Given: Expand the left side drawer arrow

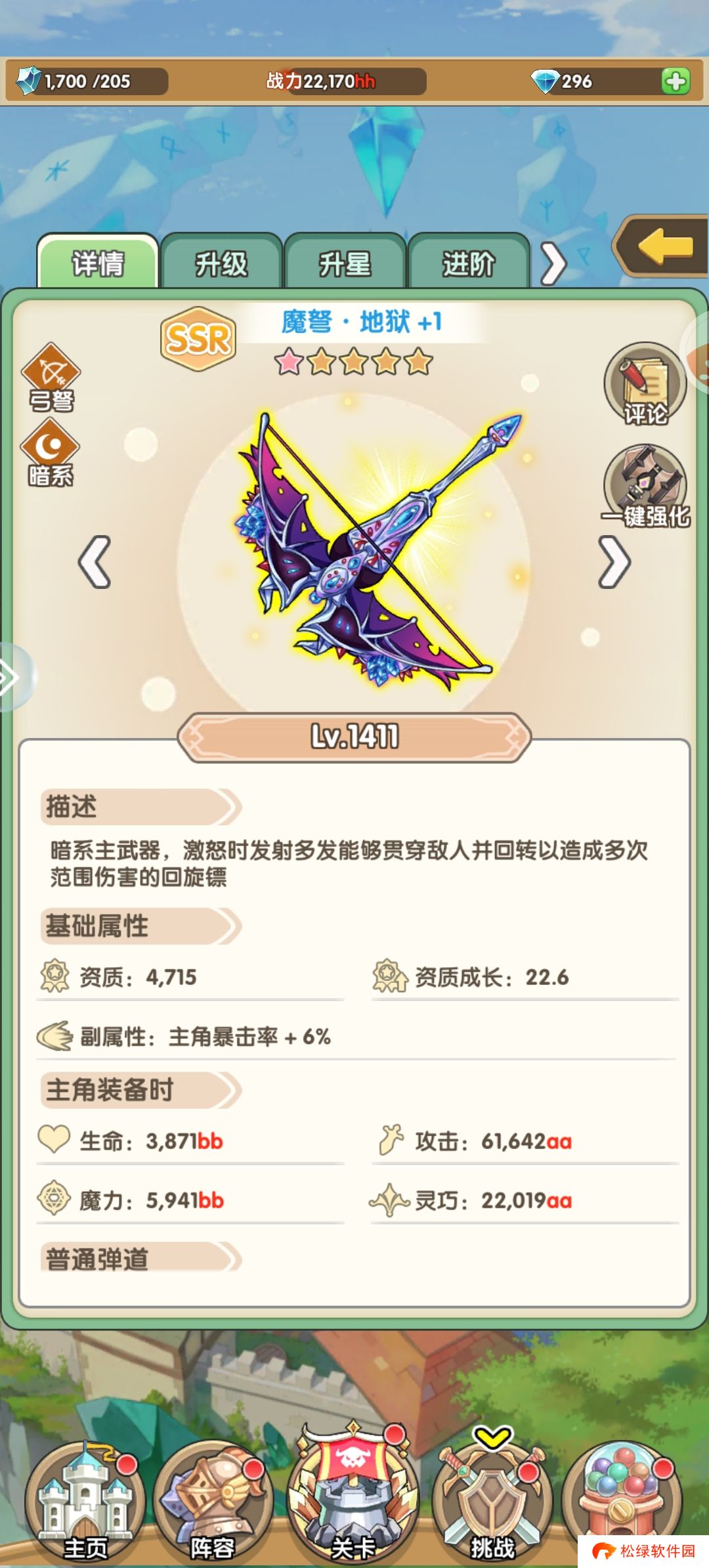Looking at the screenshot, I should (x=12, y=678).
